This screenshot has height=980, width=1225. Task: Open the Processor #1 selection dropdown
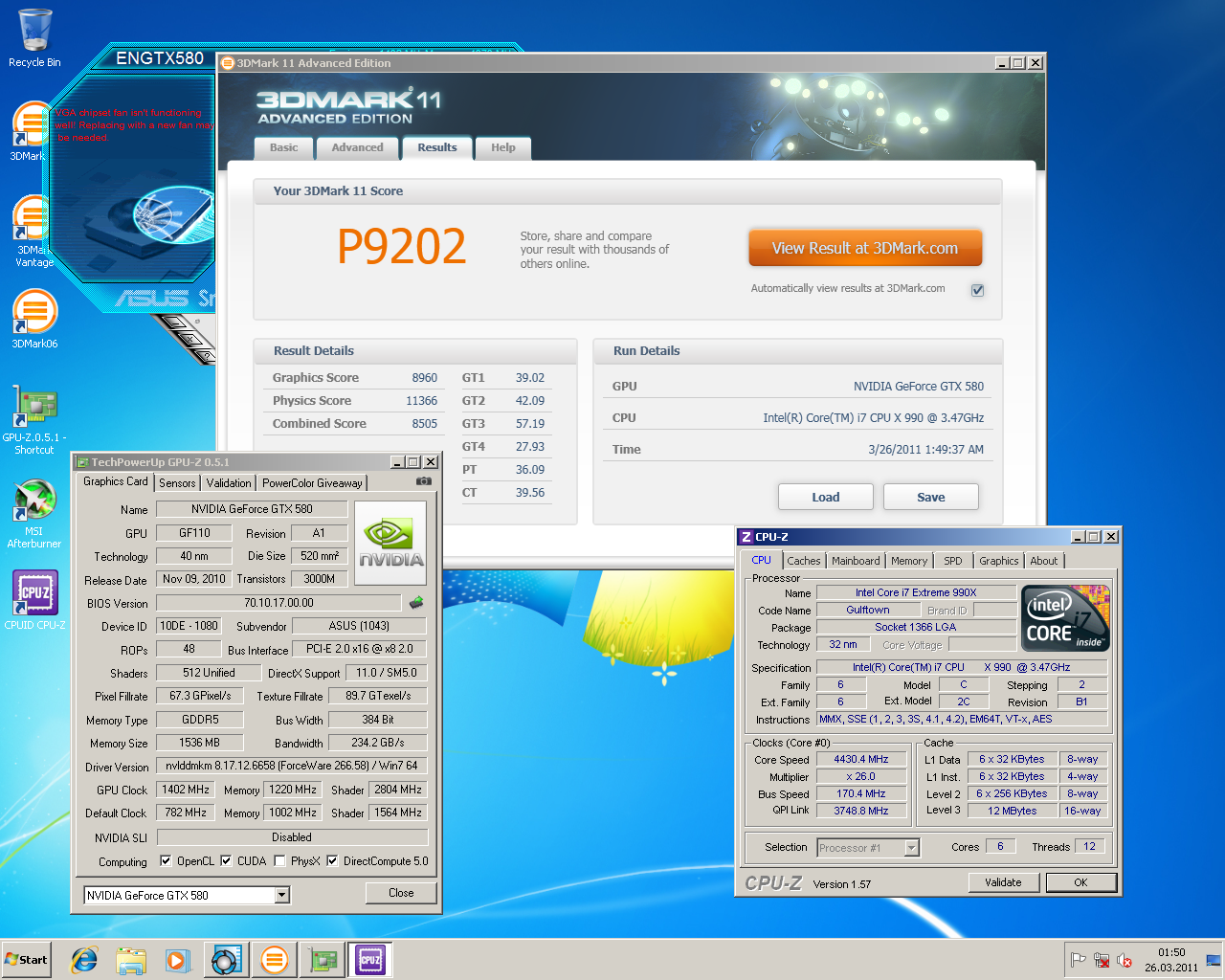click(911, 848)
